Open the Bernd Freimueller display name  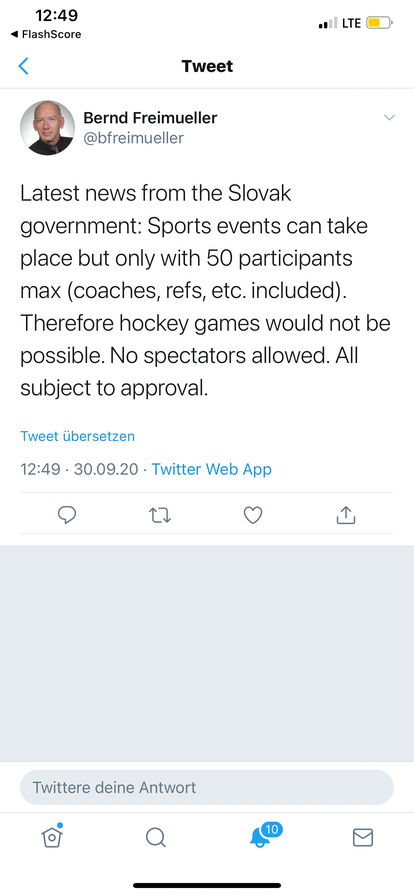[x=150, y=118]
